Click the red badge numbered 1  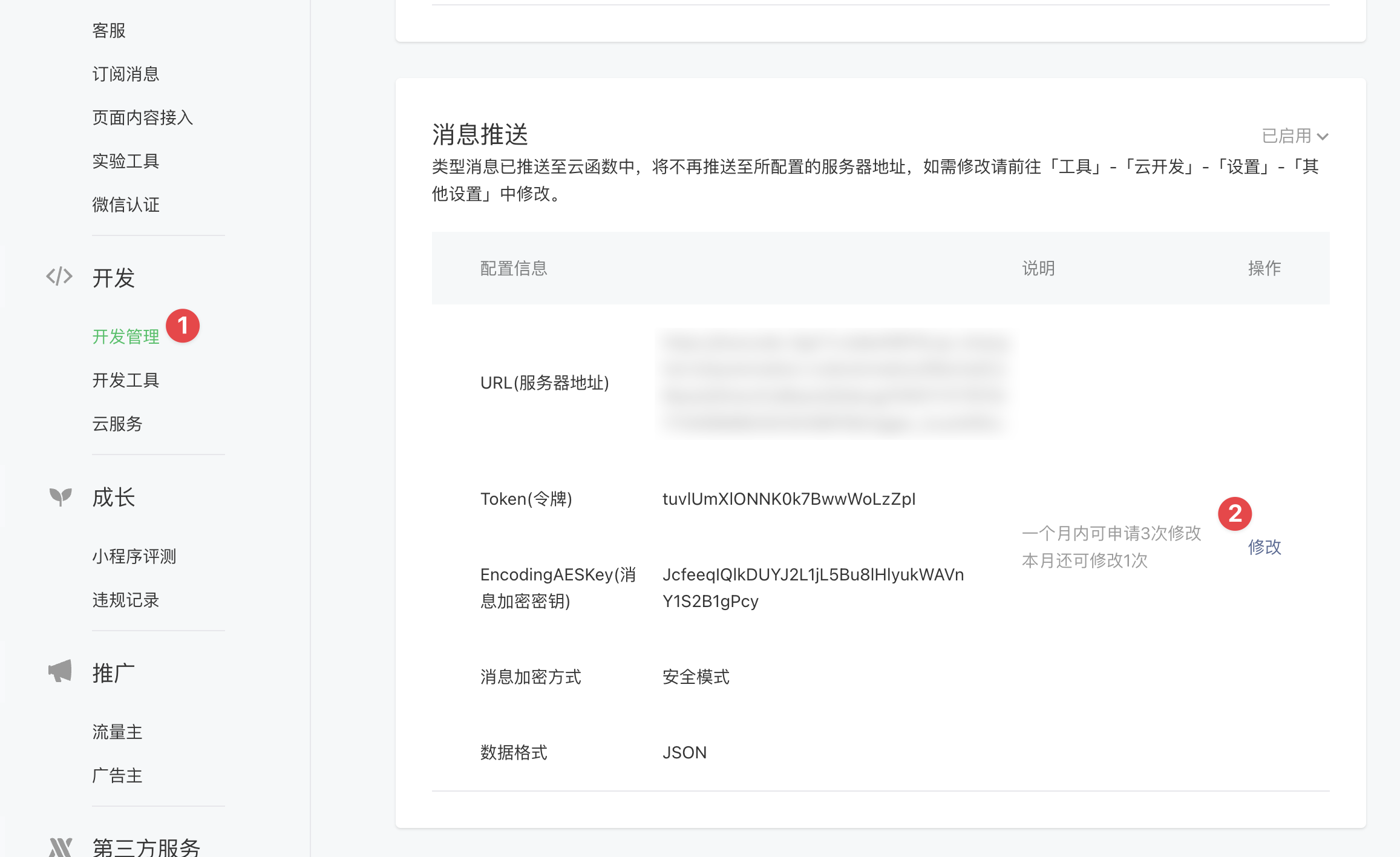tap(183, 326)
